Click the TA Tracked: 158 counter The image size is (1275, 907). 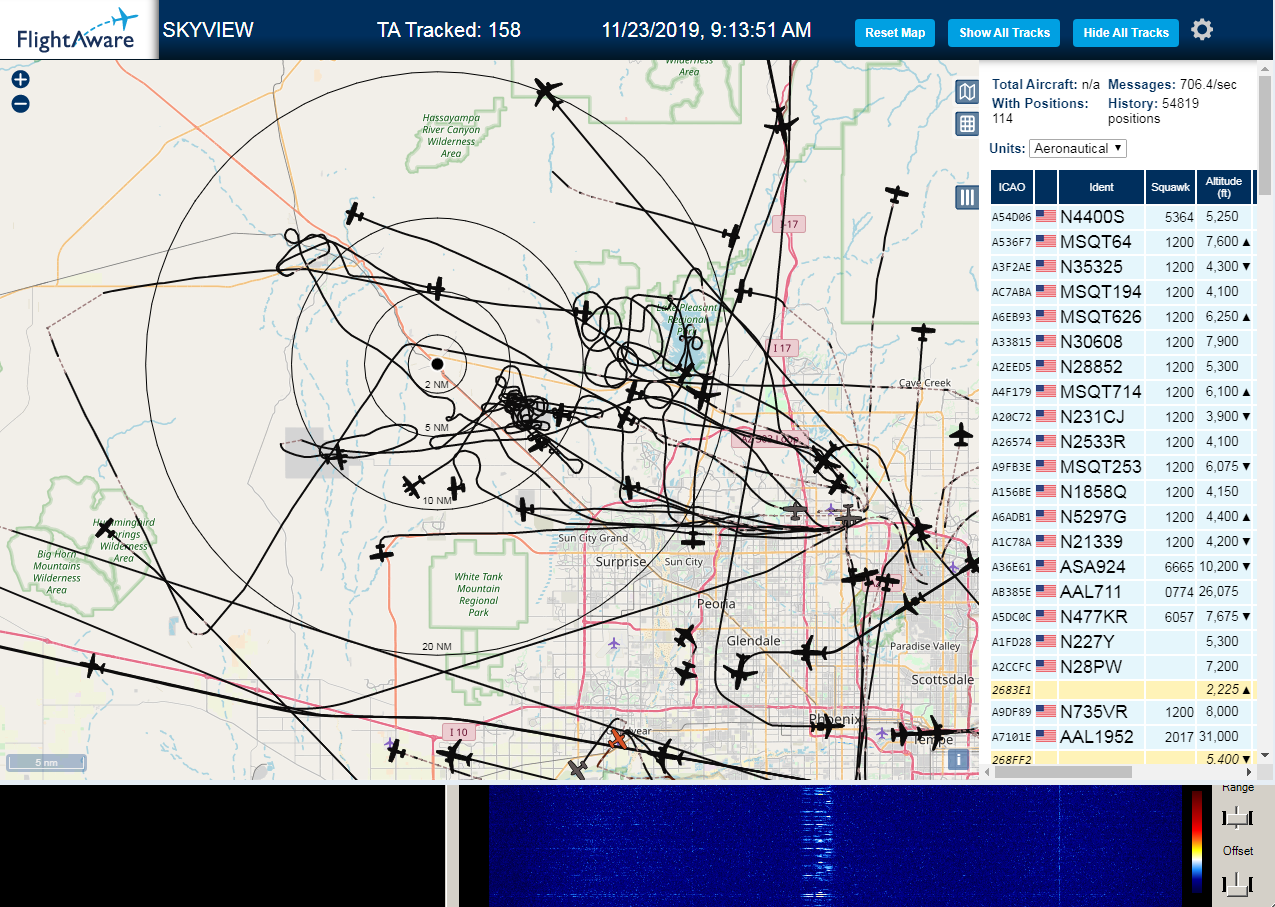click(449, 30)
